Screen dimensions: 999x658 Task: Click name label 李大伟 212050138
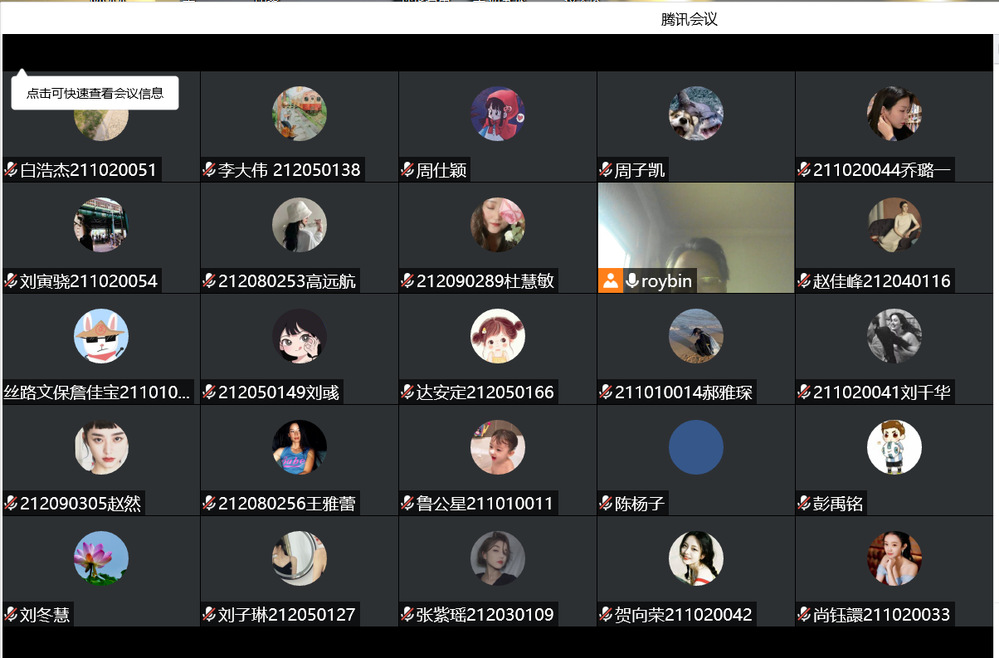pos(289,170)
